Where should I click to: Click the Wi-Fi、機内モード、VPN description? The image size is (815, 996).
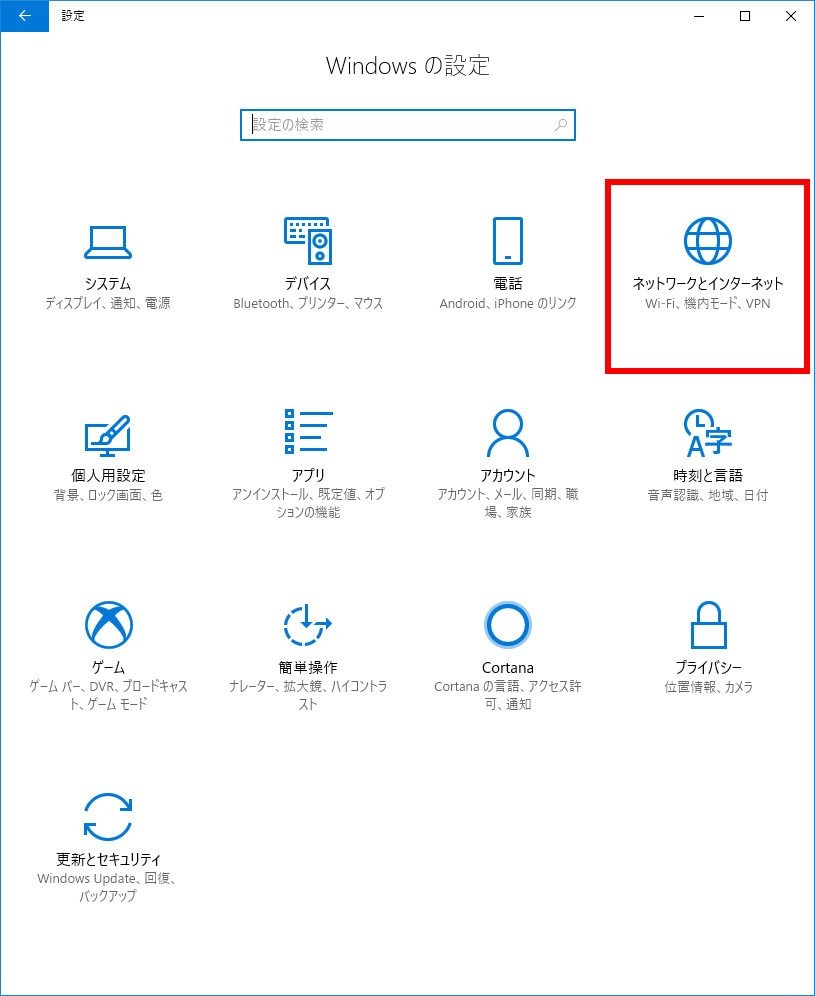(x=708, y=304)
